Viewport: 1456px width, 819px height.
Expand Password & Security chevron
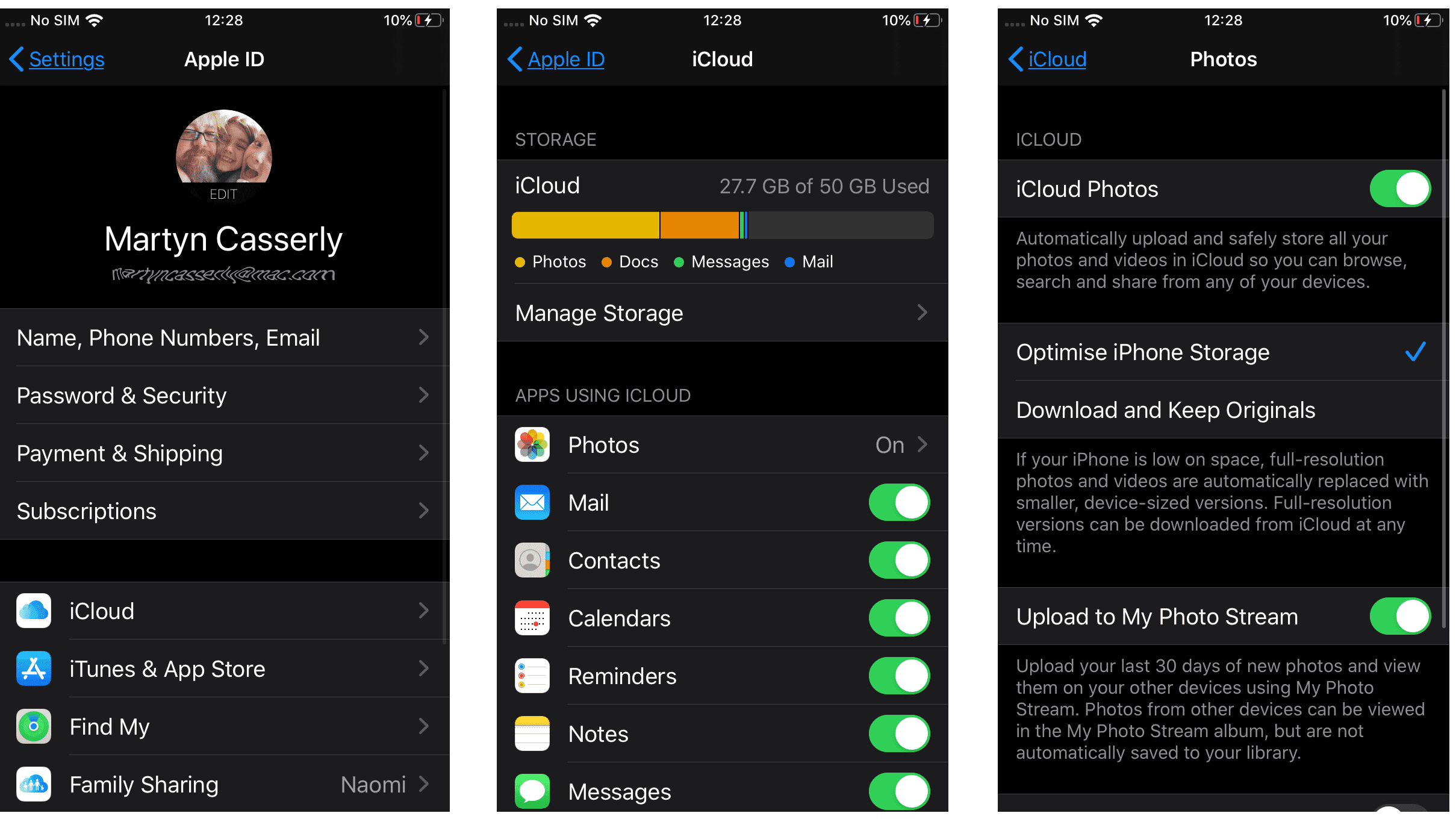pos(424,395)
